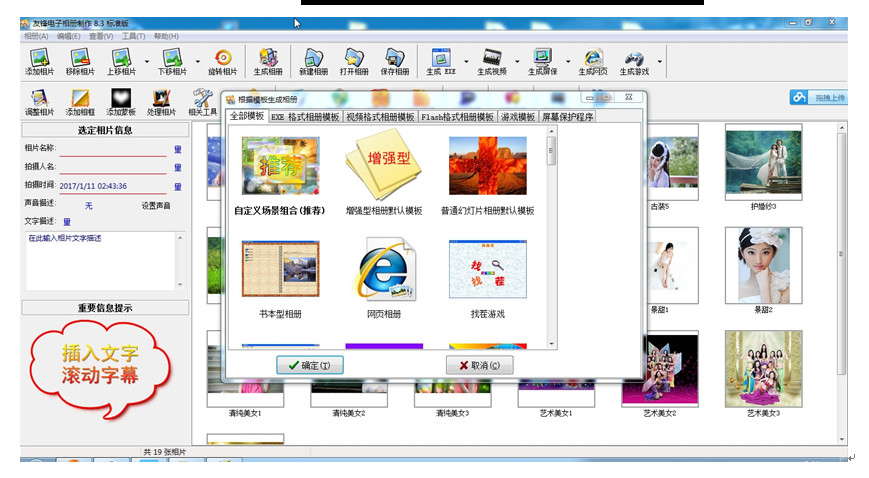Switch to the 视频格式相册模板 tab

tap(380, 117)
